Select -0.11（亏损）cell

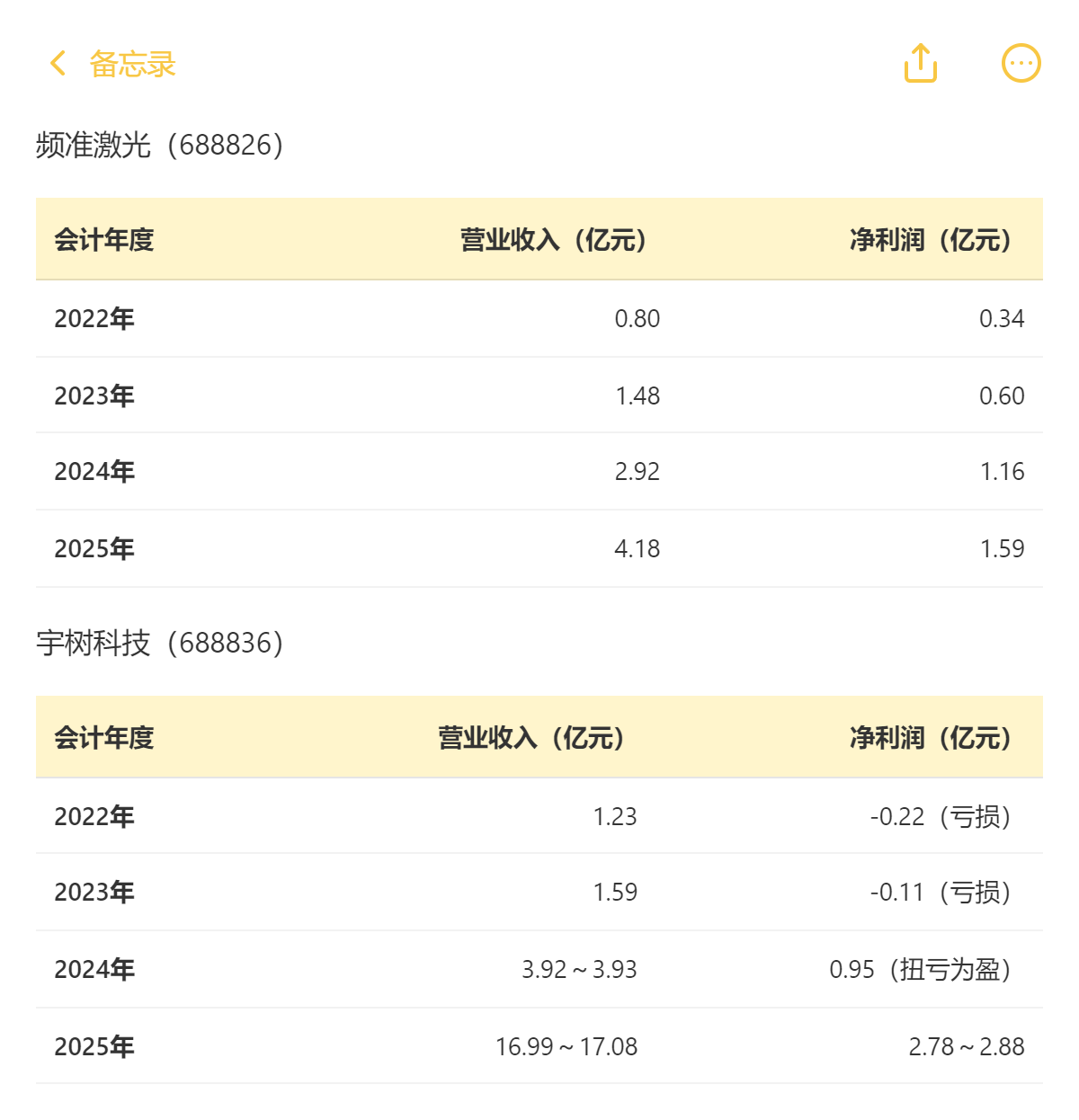(941, 892)
